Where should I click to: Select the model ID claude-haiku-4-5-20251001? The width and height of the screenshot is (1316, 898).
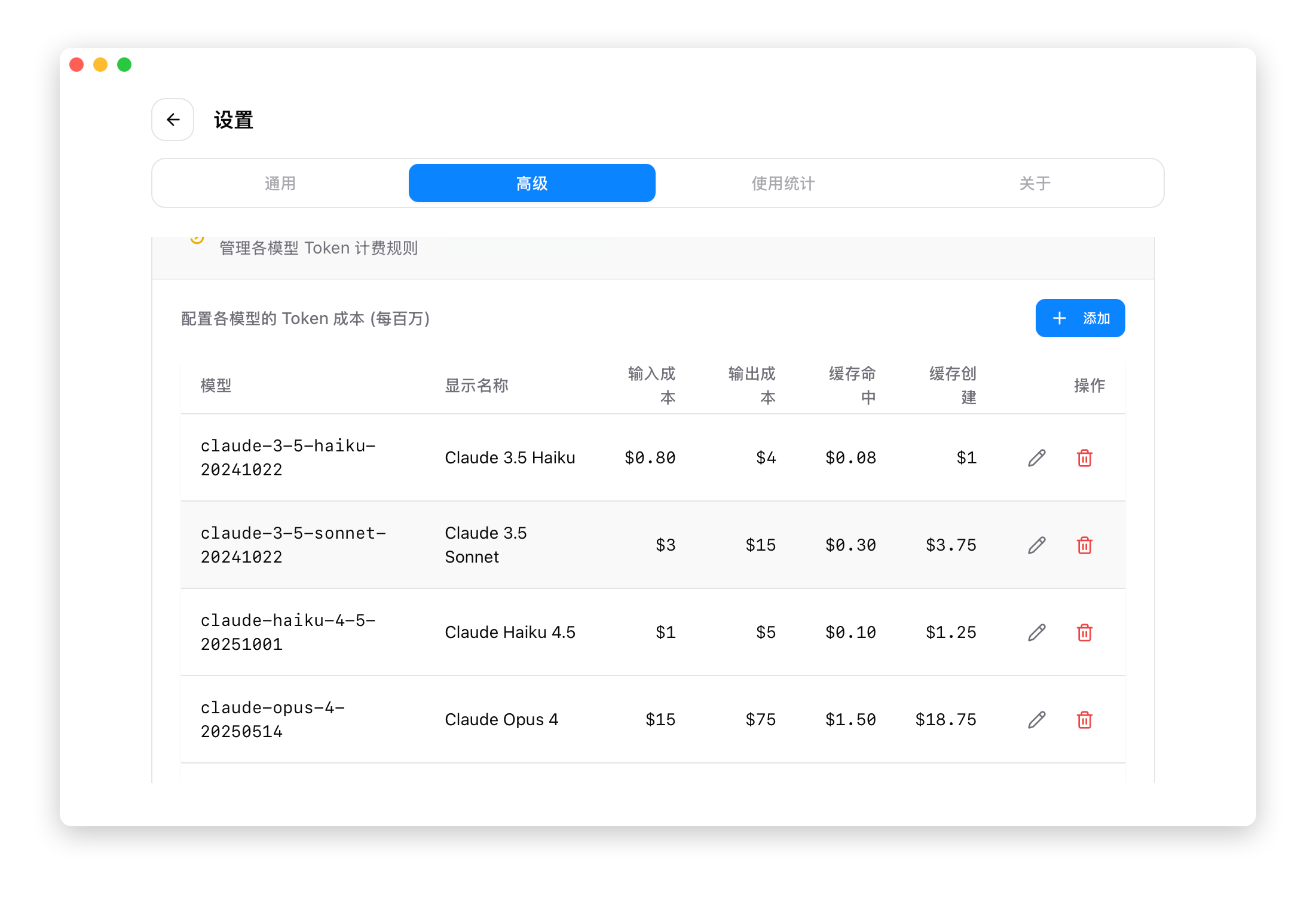pyautogui.click(x=288, y=633)
